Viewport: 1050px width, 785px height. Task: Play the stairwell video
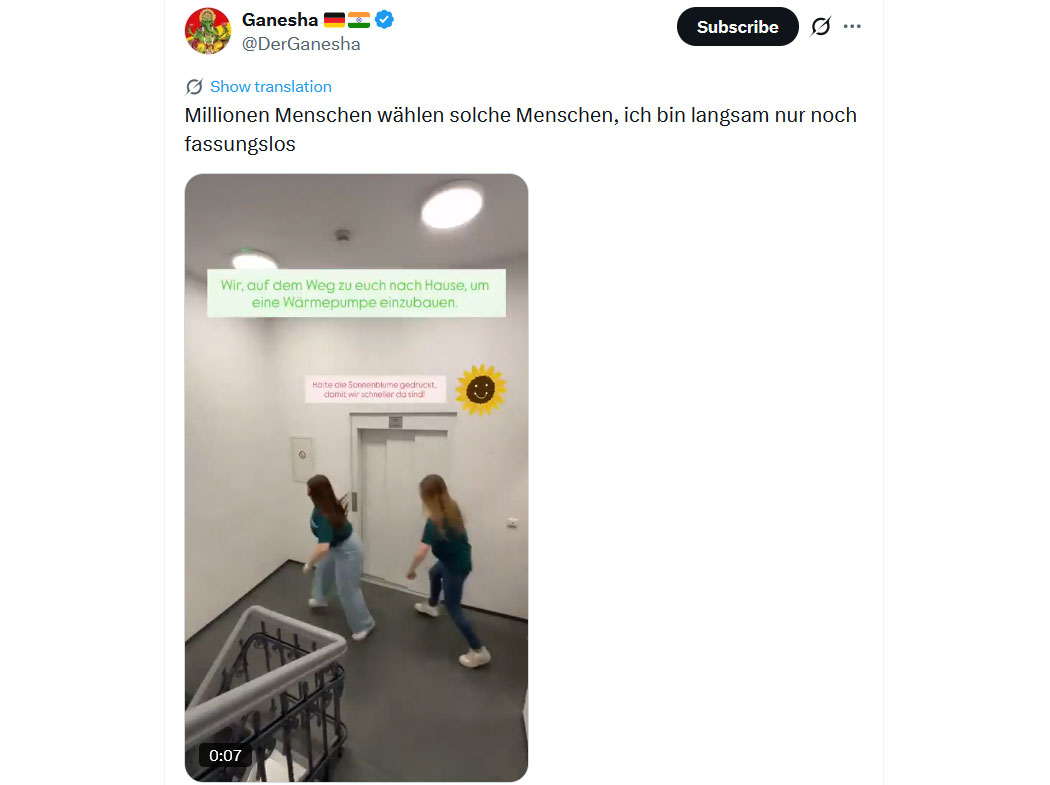coord(356,478)
